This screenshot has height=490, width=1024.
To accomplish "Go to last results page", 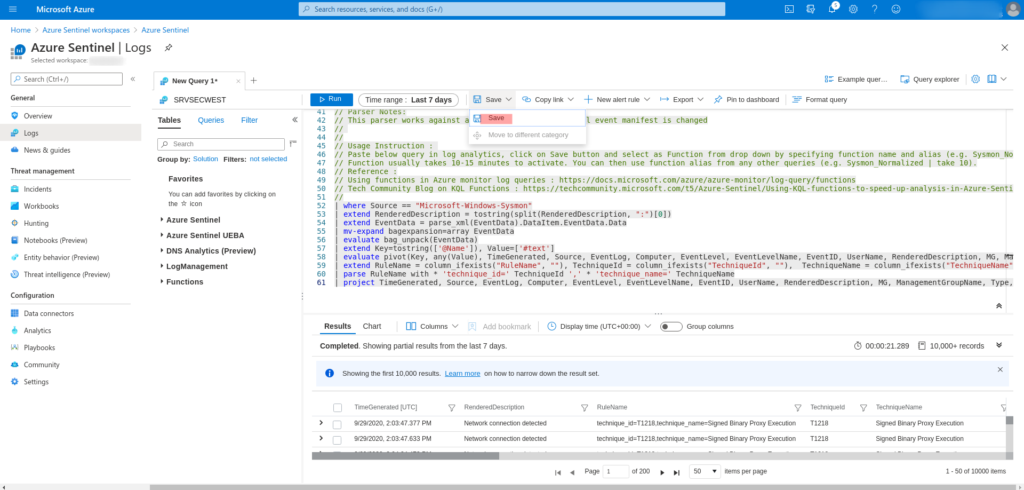I will (x=677, y=472).
